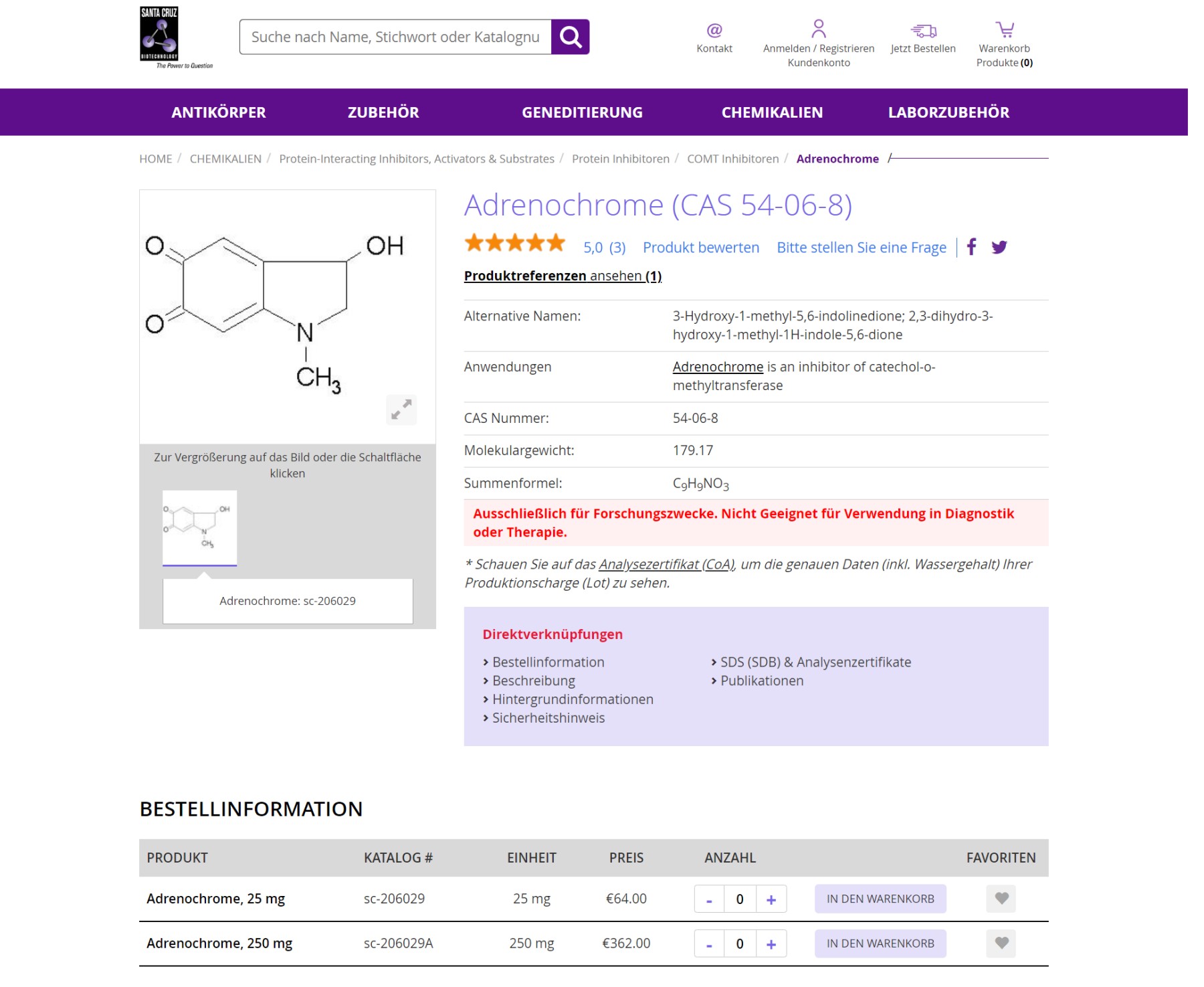Jump to Bestellinformation quick link

[x=548, y=662]
